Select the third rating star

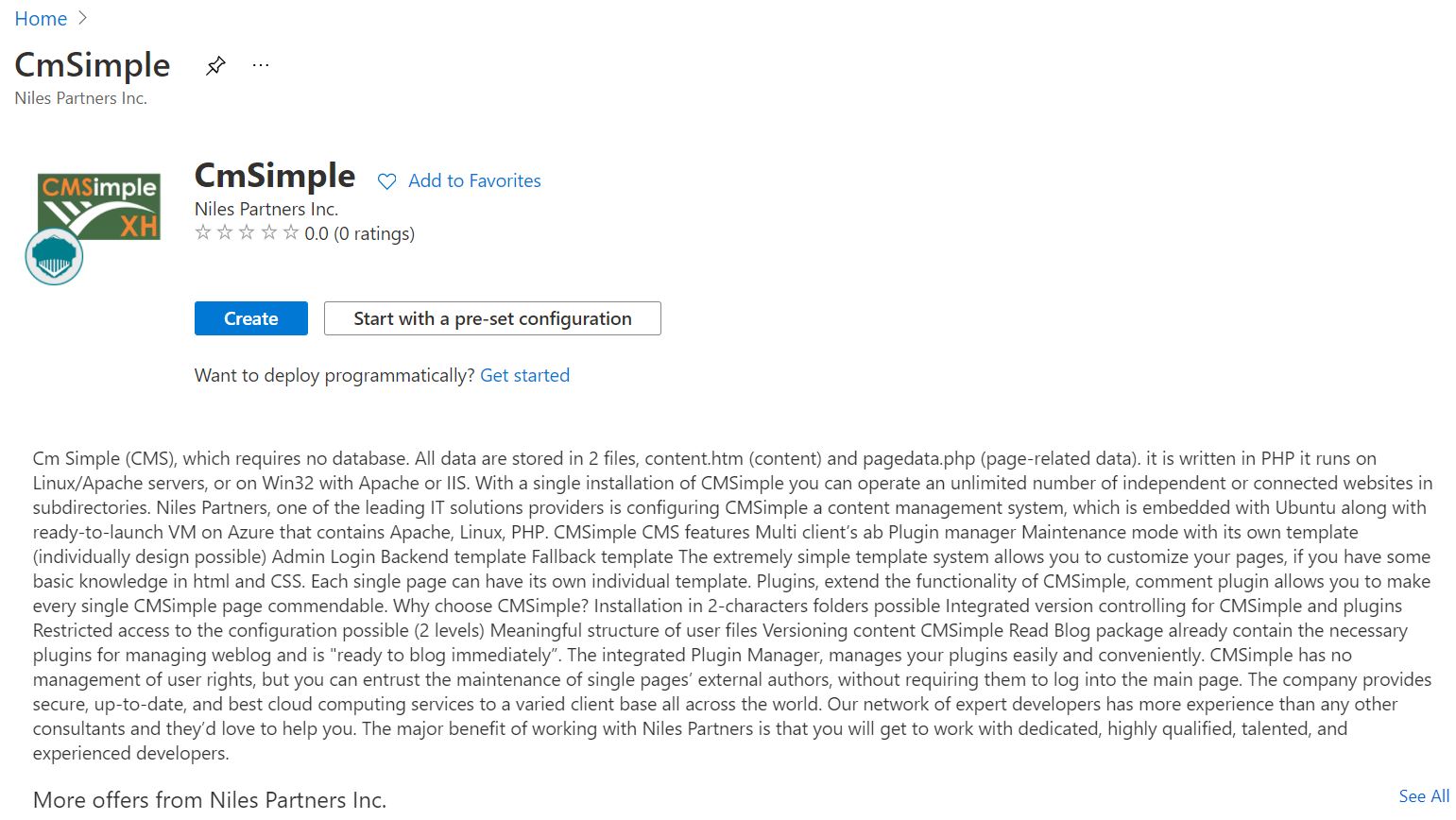pos(247,232)
